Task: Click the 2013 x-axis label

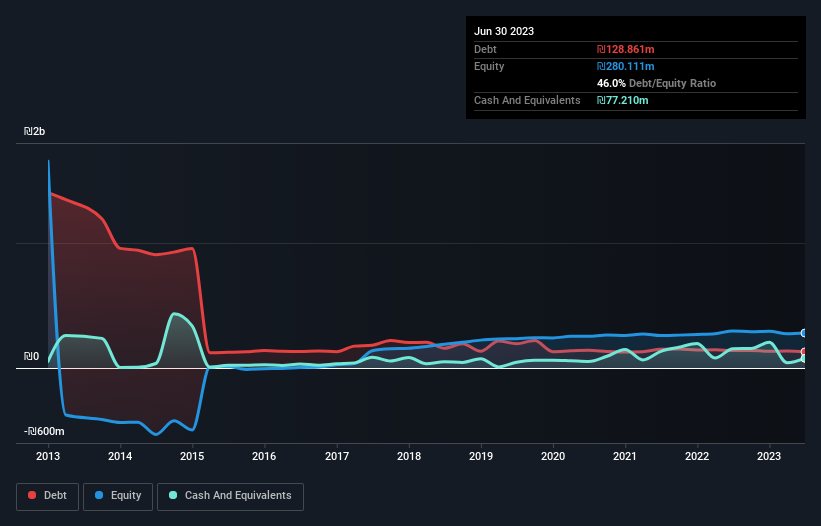Action: [48, 456]
